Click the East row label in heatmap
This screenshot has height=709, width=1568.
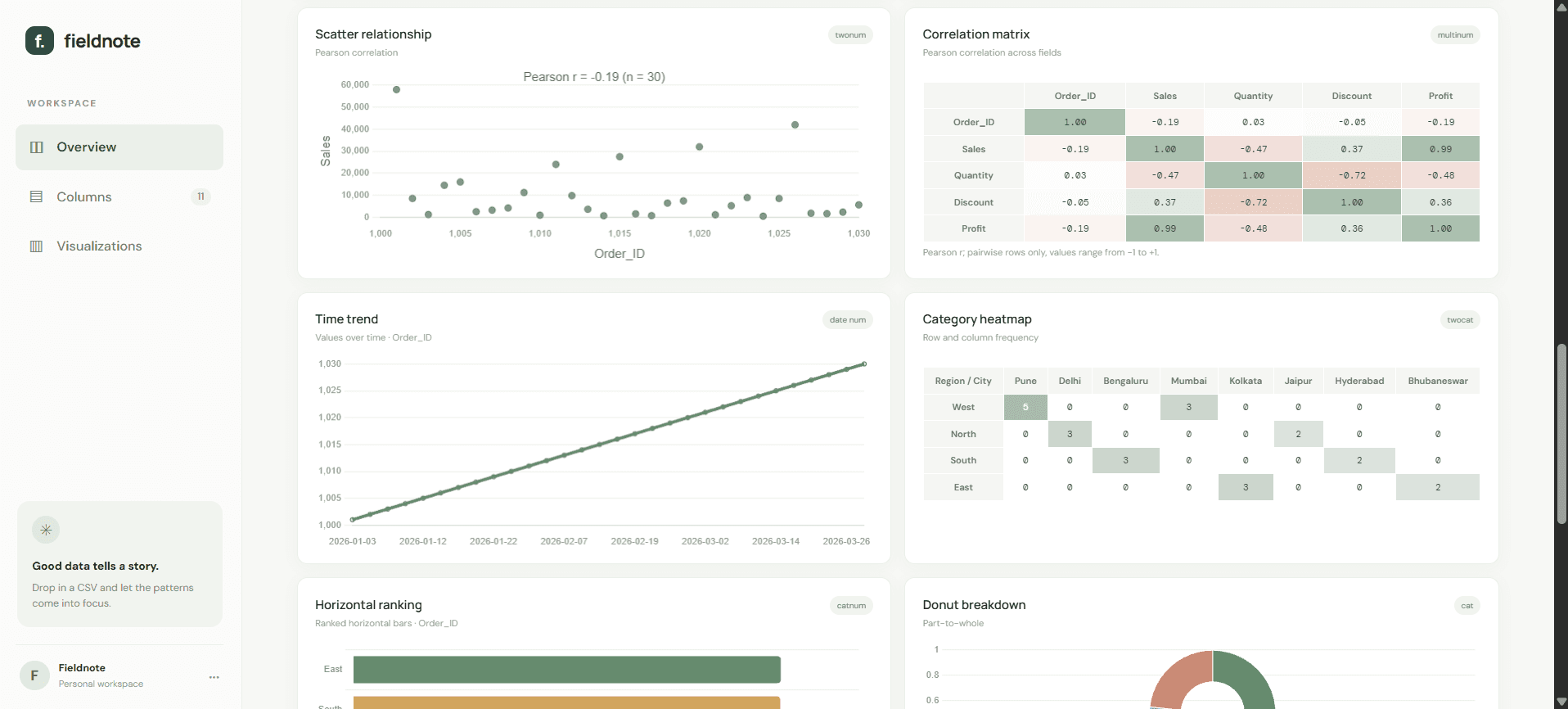963,487
